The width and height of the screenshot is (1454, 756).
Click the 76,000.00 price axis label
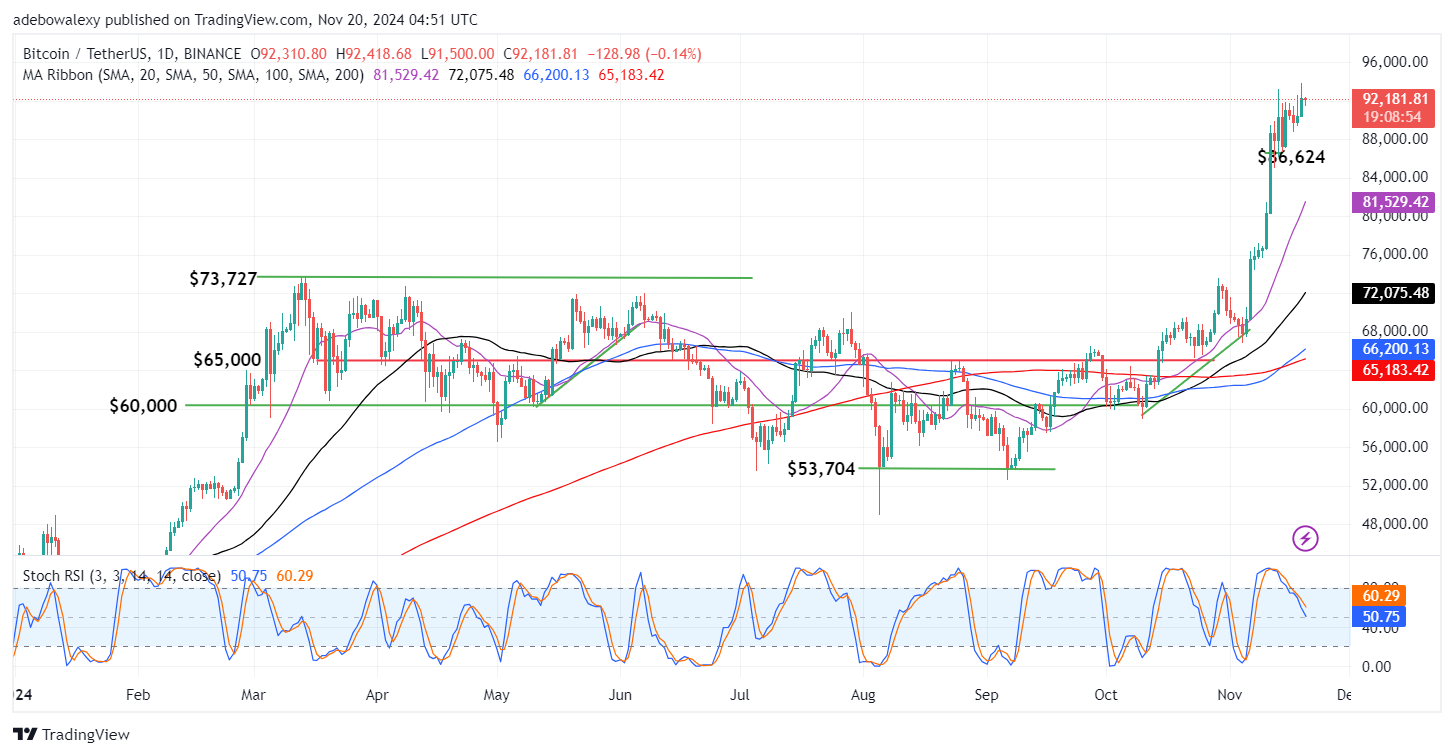point(1393,254)
